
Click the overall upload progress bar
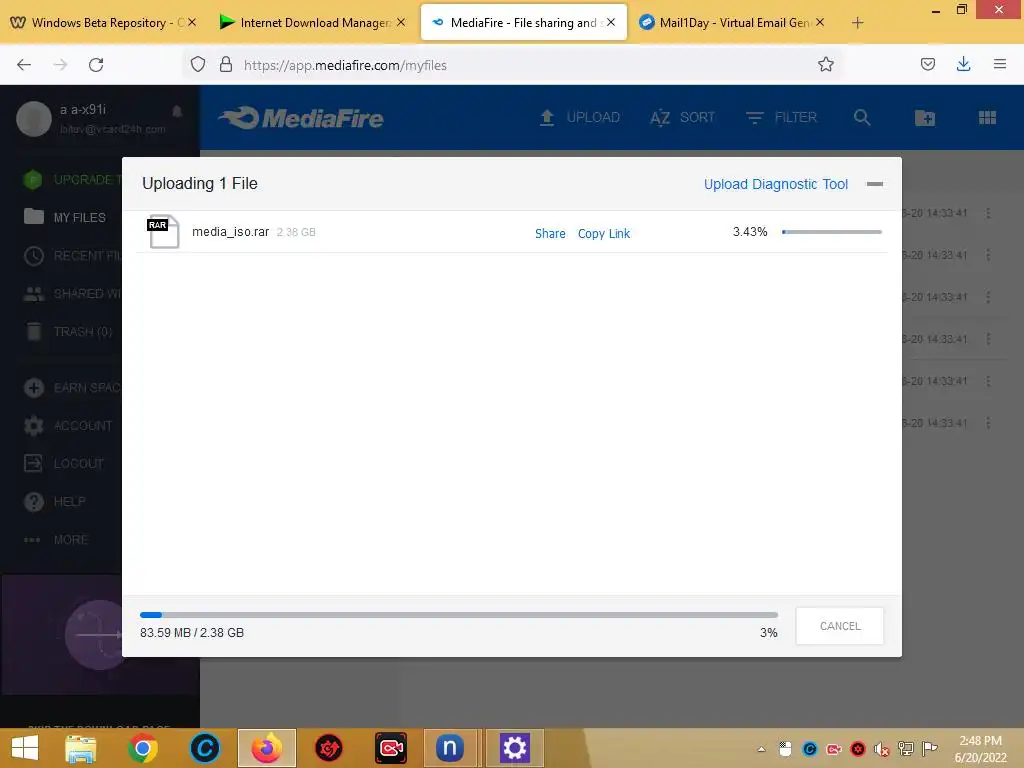[458, 615]
